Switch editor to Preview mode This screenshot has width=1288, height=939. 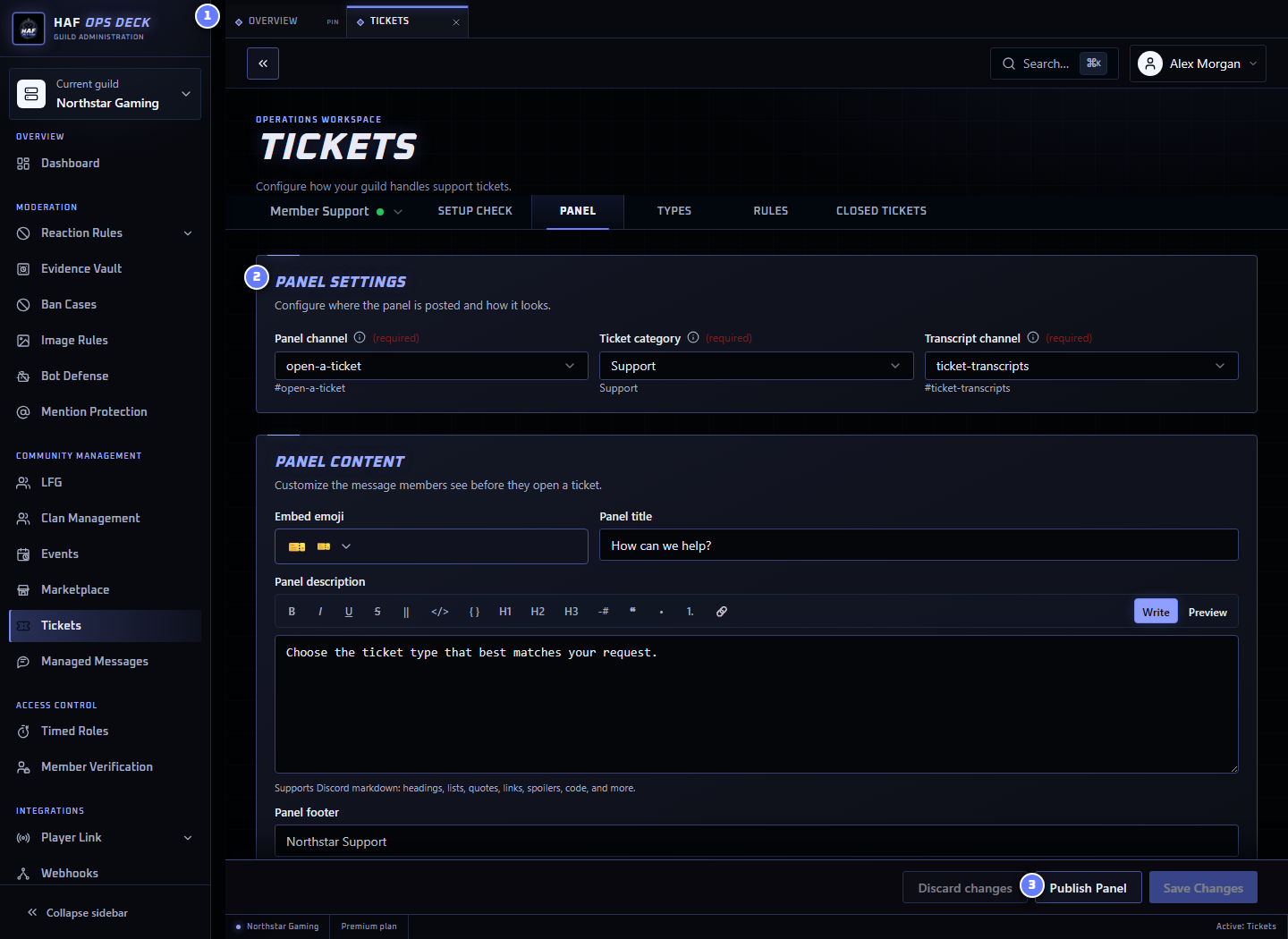point(1207,612)
